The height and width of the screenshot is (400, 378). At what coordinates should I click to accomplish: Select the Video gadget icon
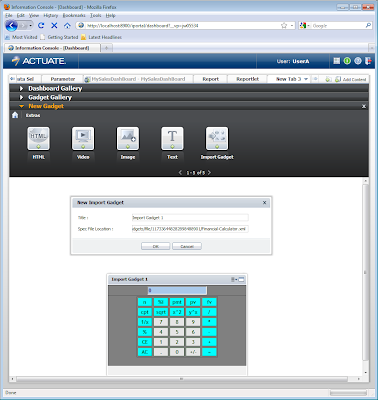pos(83,138)
